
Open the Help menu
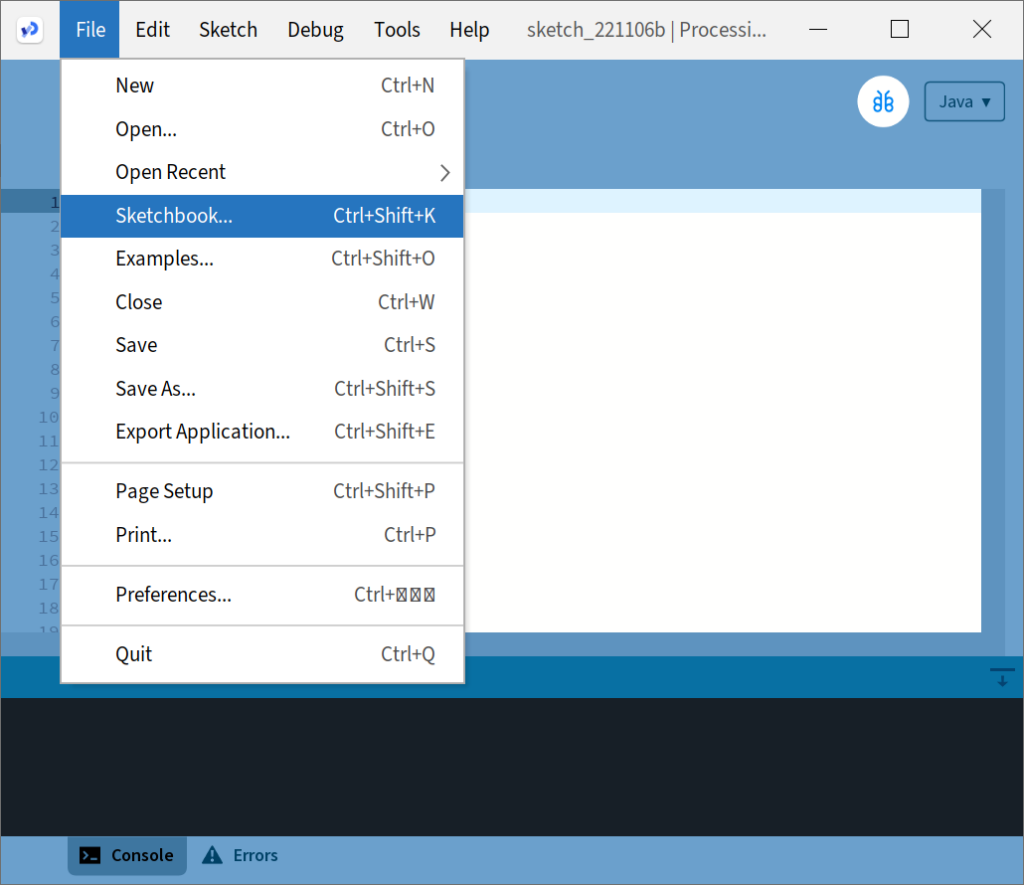point(469,29)
